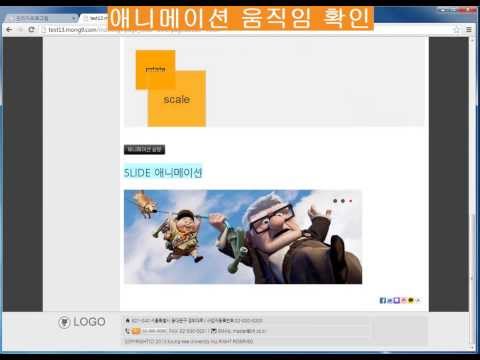This screenshot has height=360, width=480.
Task: Click the footer copyright text line
Action: pyautogui.click(x=189, y=341)
